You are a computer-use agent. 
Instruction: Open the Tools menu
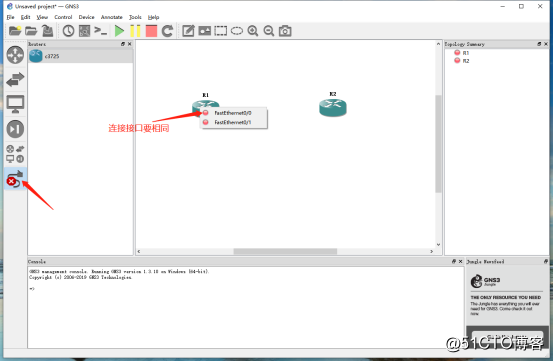(x=135, y=17)
